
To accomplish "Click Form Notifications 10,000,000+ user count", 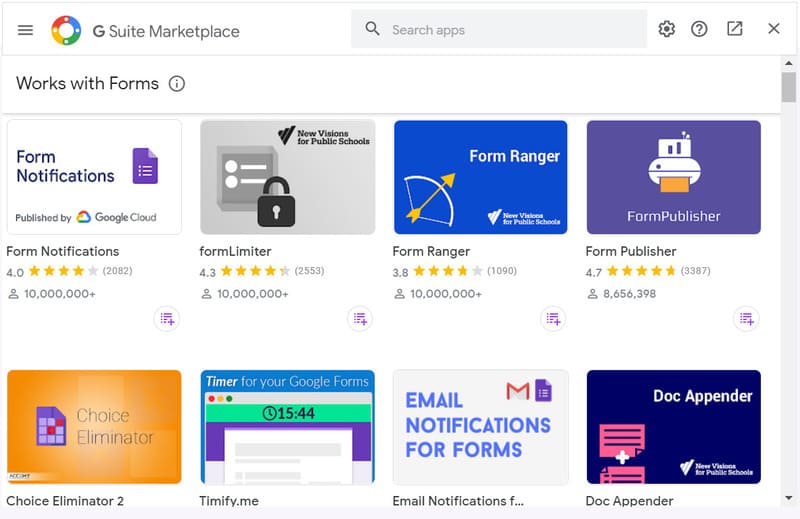I will (x=60, y=294).
